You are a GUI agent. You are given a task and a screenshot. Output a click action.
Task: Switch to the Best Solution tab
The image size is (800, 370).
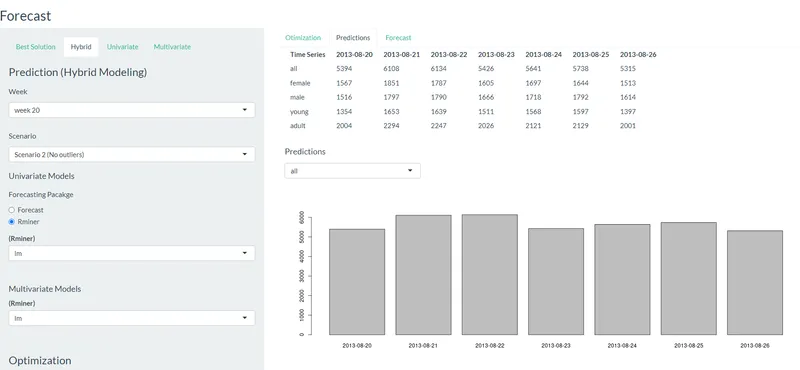35,47
